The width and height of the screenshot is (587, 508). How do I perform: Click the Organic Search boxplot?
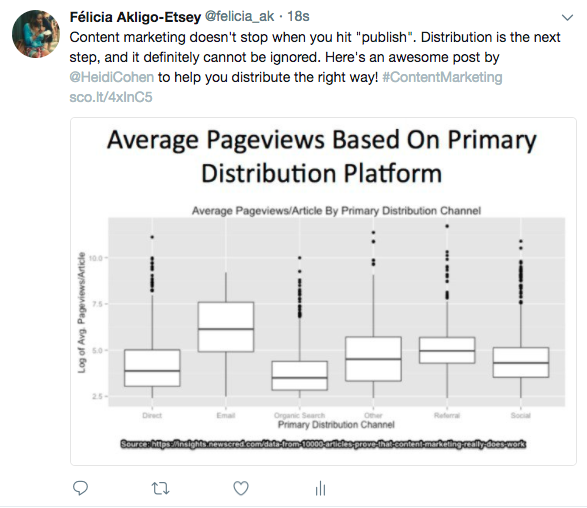click(x=299, y=375)
